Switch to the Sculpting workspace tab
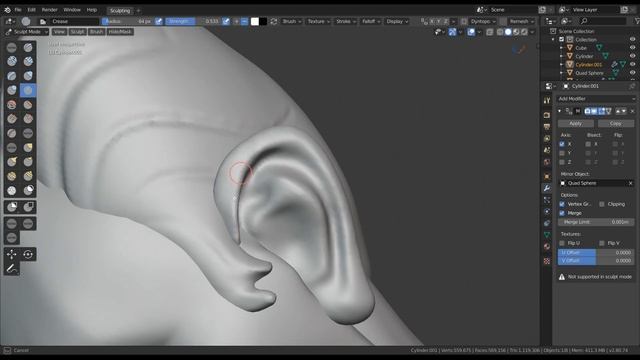This screenshot has height=360, width=640. (x=120, y=11)
